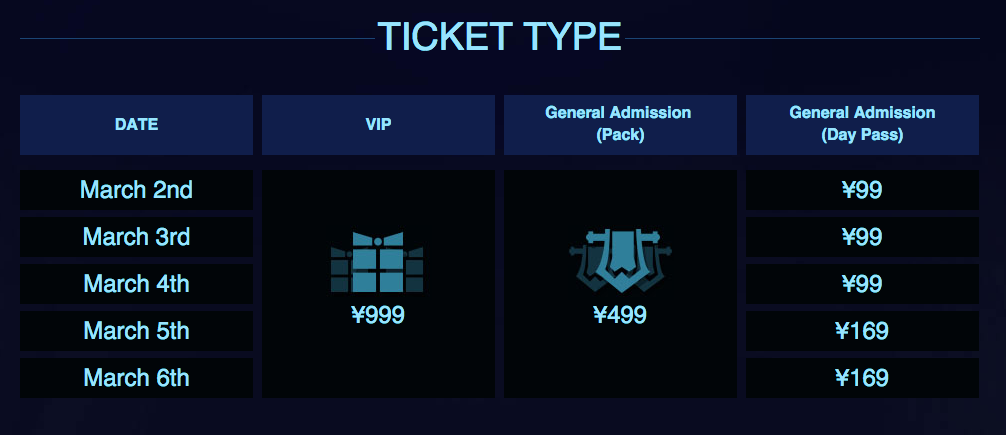Select the March 5th date row
Image resolution: width=1006 pixels, height=435 pixels.
[136, 331]
